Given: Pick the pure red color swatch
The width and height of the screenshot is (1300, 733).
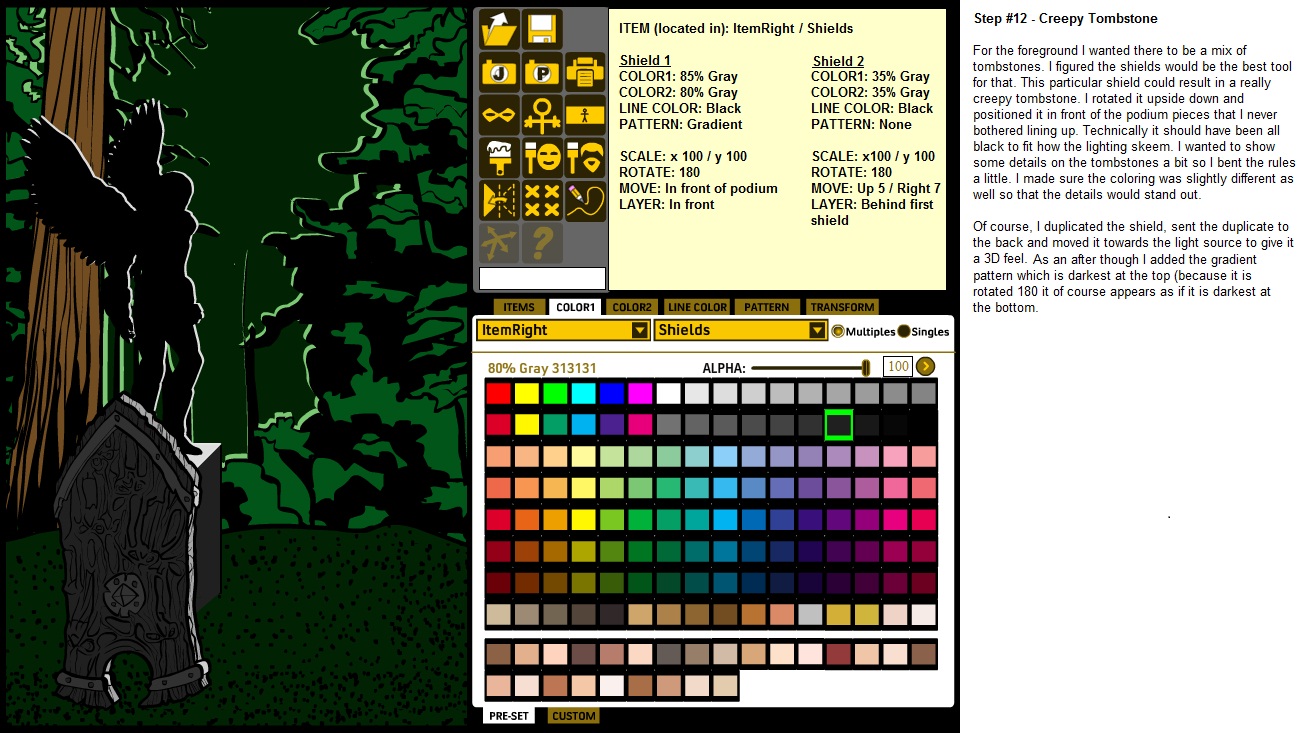Looking at the screenshot, I should coord(498,394).
